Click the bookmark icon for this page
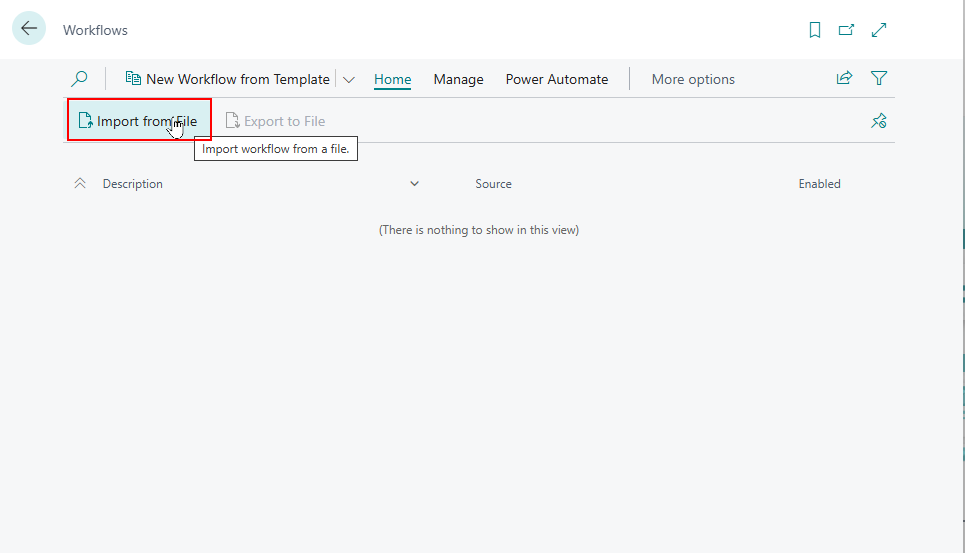This screenshot has width=965, height=553. [815, 30]
